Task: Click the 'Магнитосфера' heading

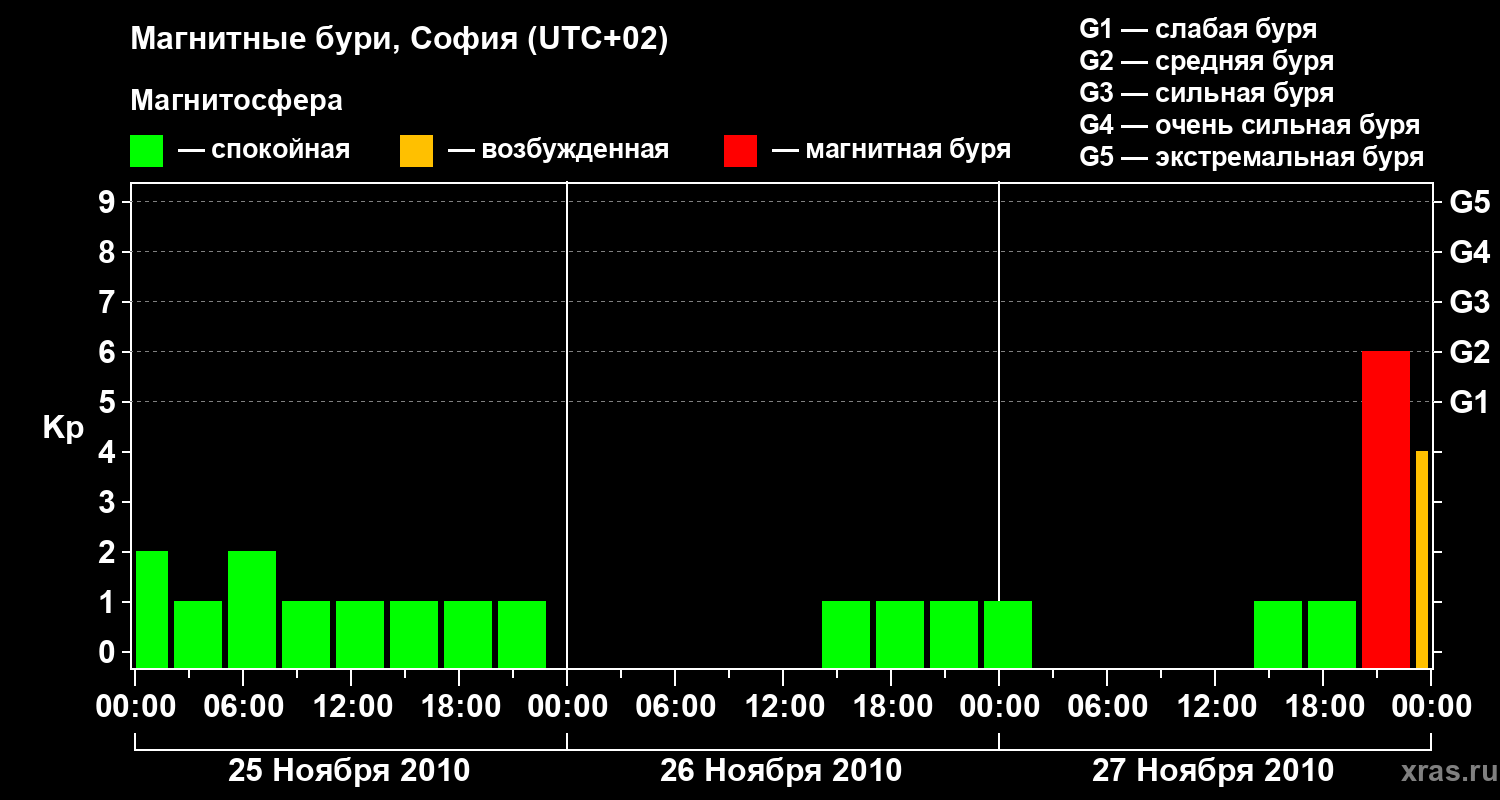Action: tap(236, 101)
